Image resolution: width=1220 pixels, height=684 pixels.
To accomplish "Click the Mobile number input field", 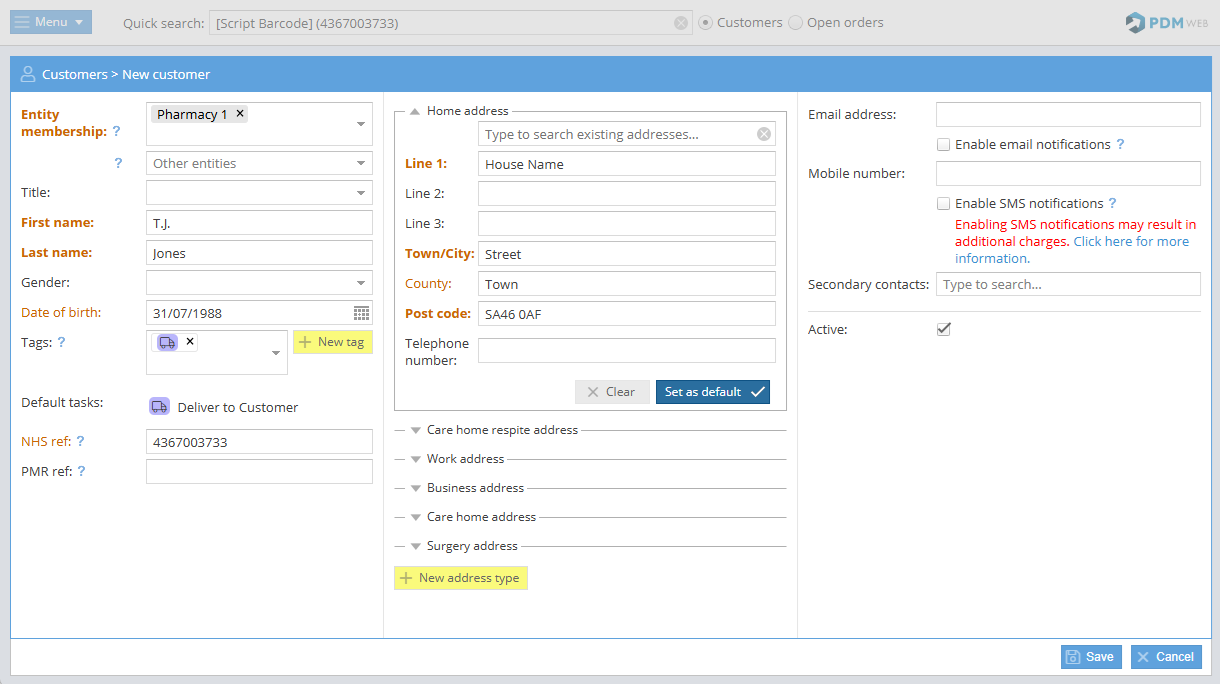I will point(1067,174).
